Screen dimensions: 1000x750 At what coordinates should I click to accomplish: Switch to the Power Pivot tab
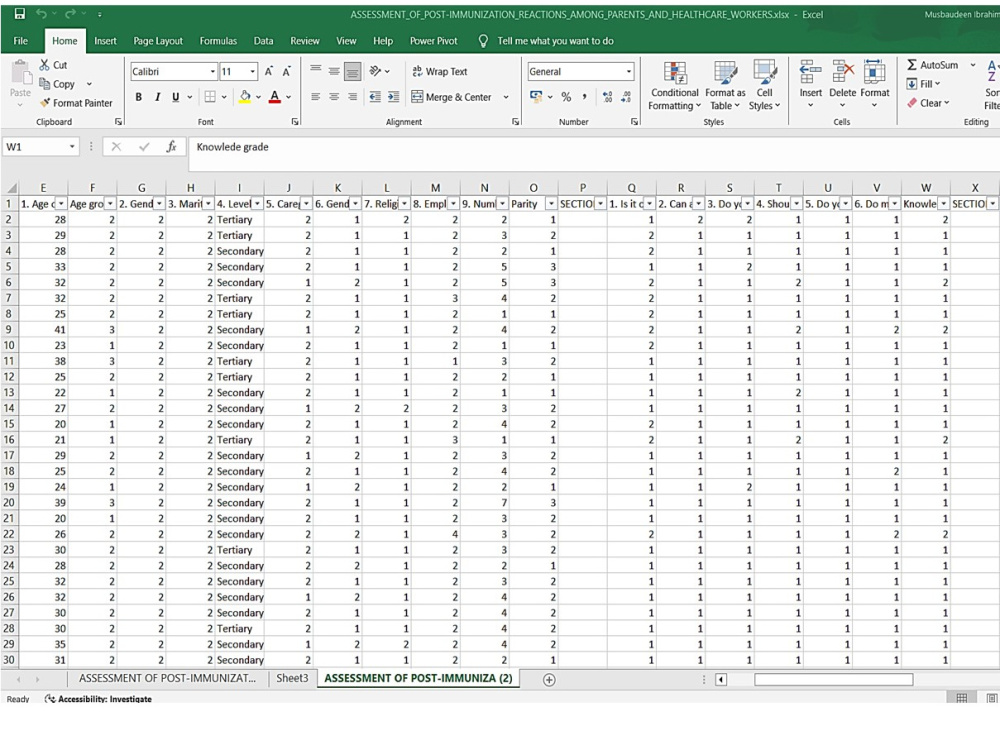(434, 41)
